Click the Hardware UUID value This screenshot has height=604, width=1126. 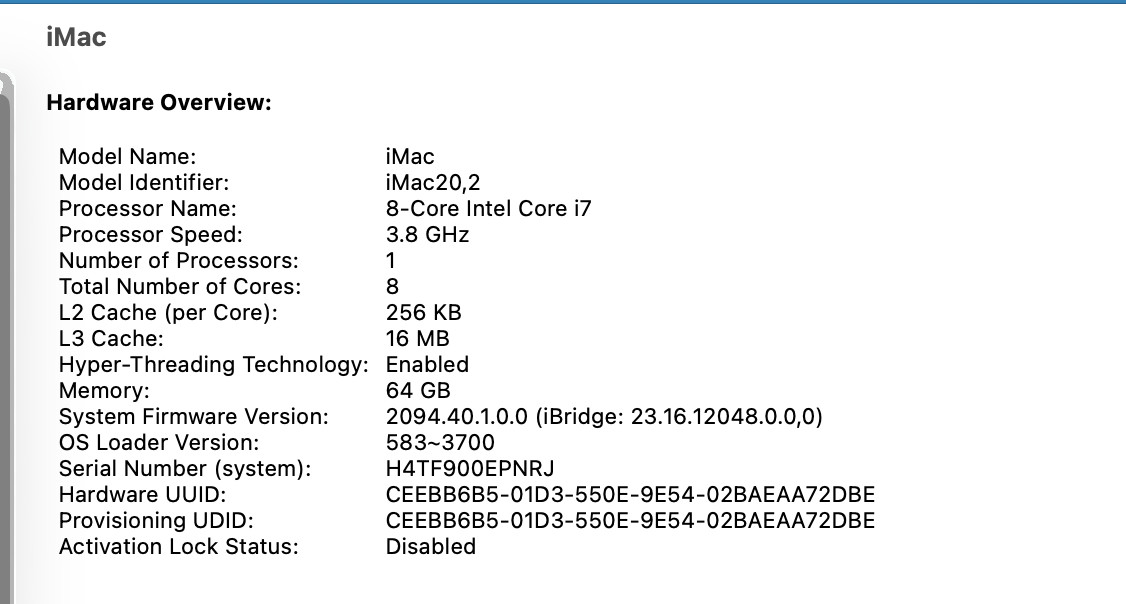(630, 494)
